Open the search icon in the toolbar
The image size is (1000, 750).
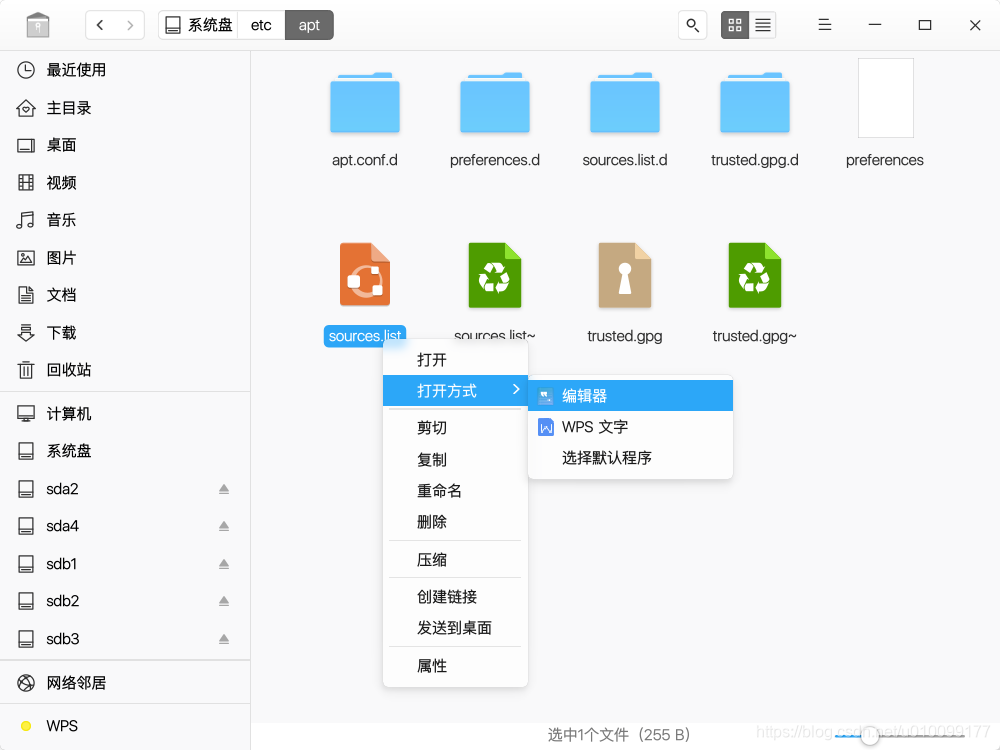coord(692,24)
